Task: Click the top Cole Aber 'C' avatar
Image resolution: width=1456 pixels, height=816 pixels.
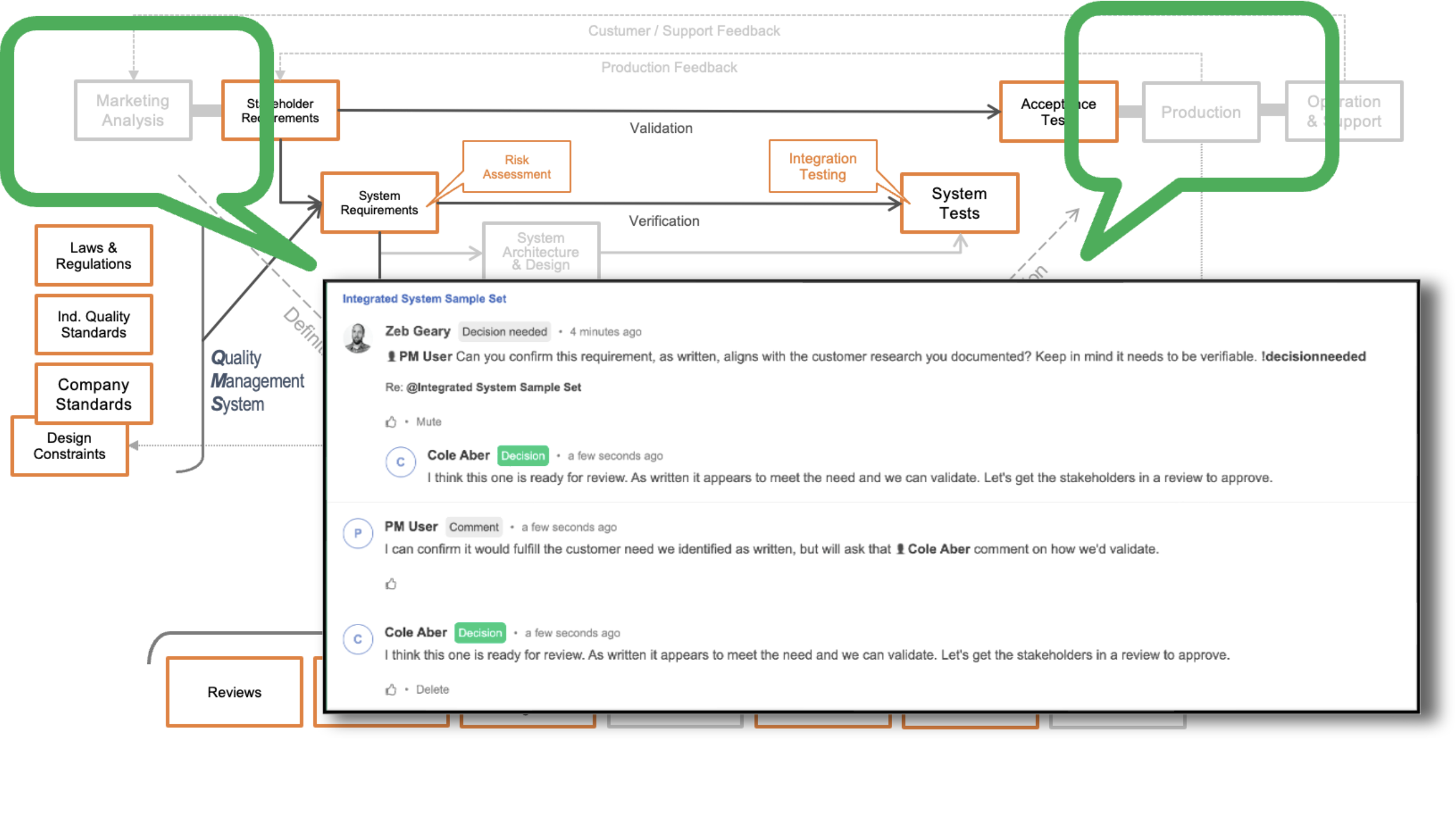Action: pyautogui.click(x=400, y=462)
